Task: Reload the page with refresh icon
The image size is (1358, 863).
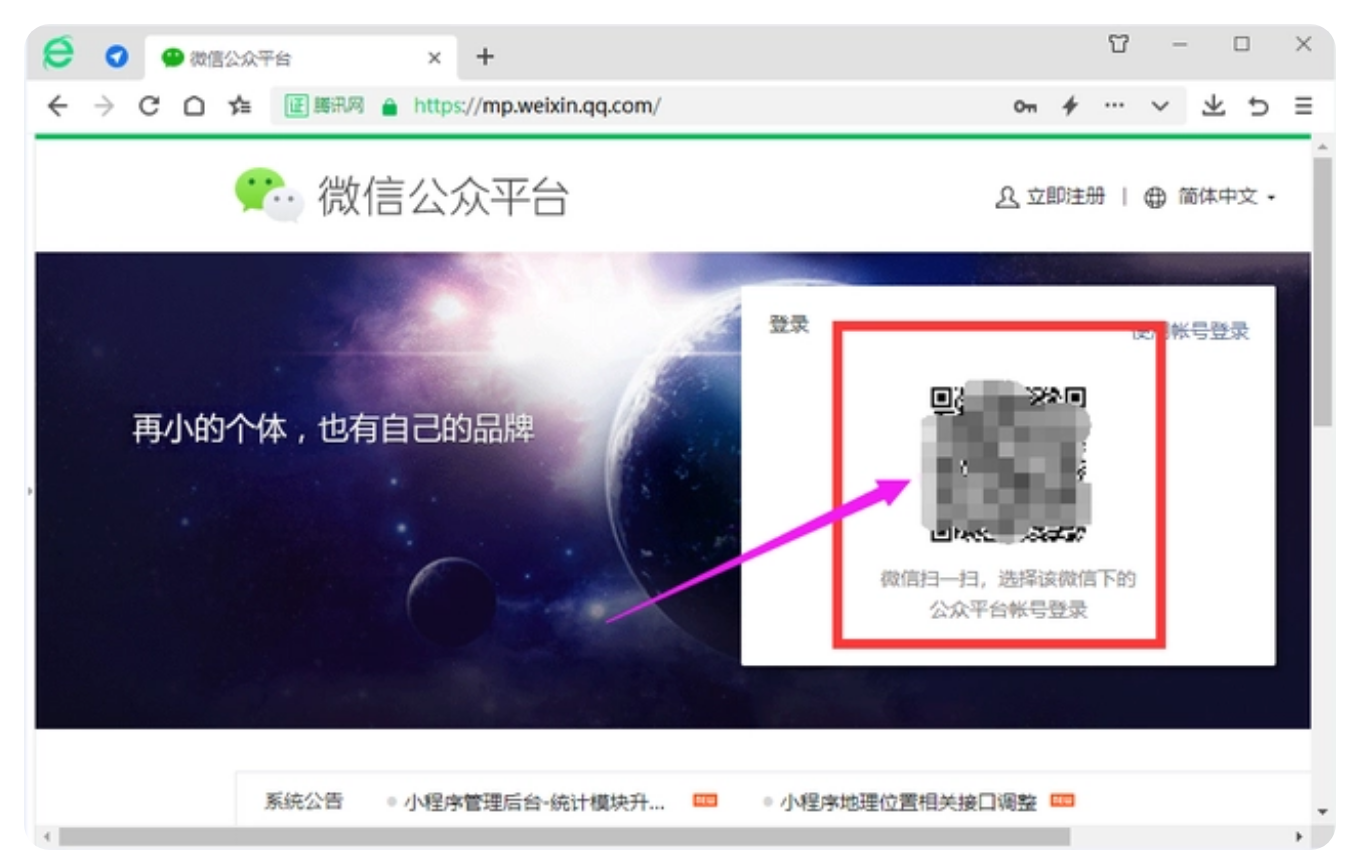Action: click(x=149, y=106)
